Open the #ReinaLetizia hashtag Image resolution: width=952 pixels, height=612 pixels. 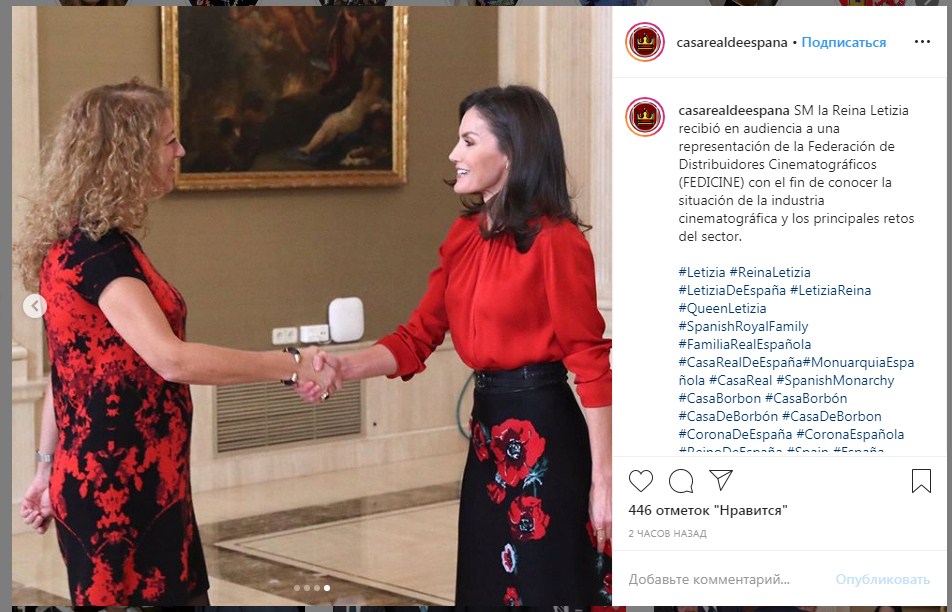(x=770, y=273)
